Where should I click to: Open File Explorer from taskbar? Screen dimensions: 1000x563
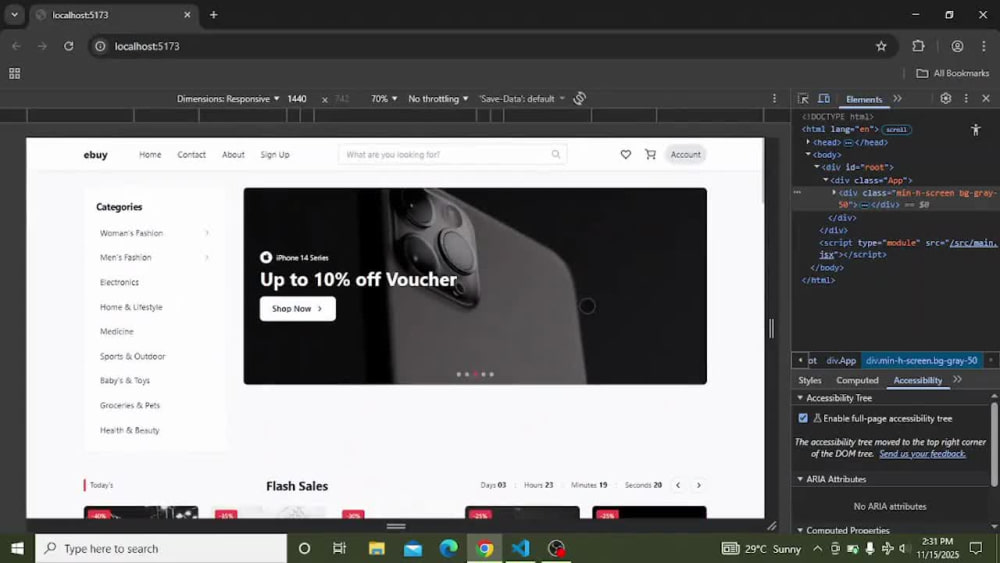[376, 548]
